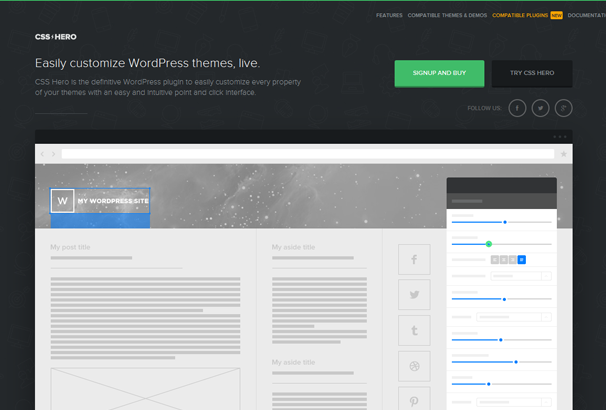This screenshot has width=606, height=410.
Task: Open the Compatible Plugins page
Action: tap(520, 15)
